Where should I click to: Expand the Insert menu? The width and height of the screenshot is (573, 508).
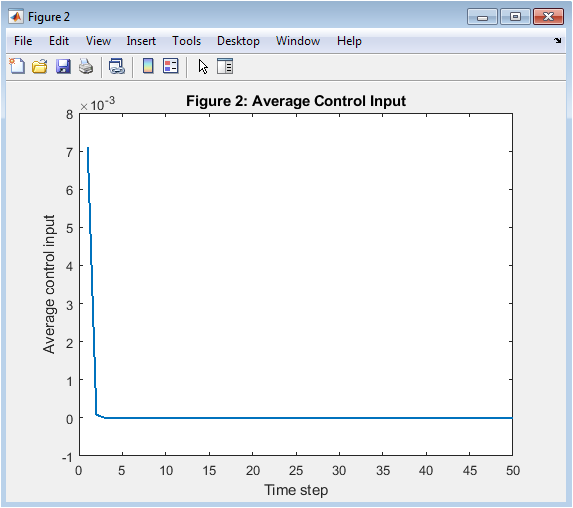[x=141, y=41]
